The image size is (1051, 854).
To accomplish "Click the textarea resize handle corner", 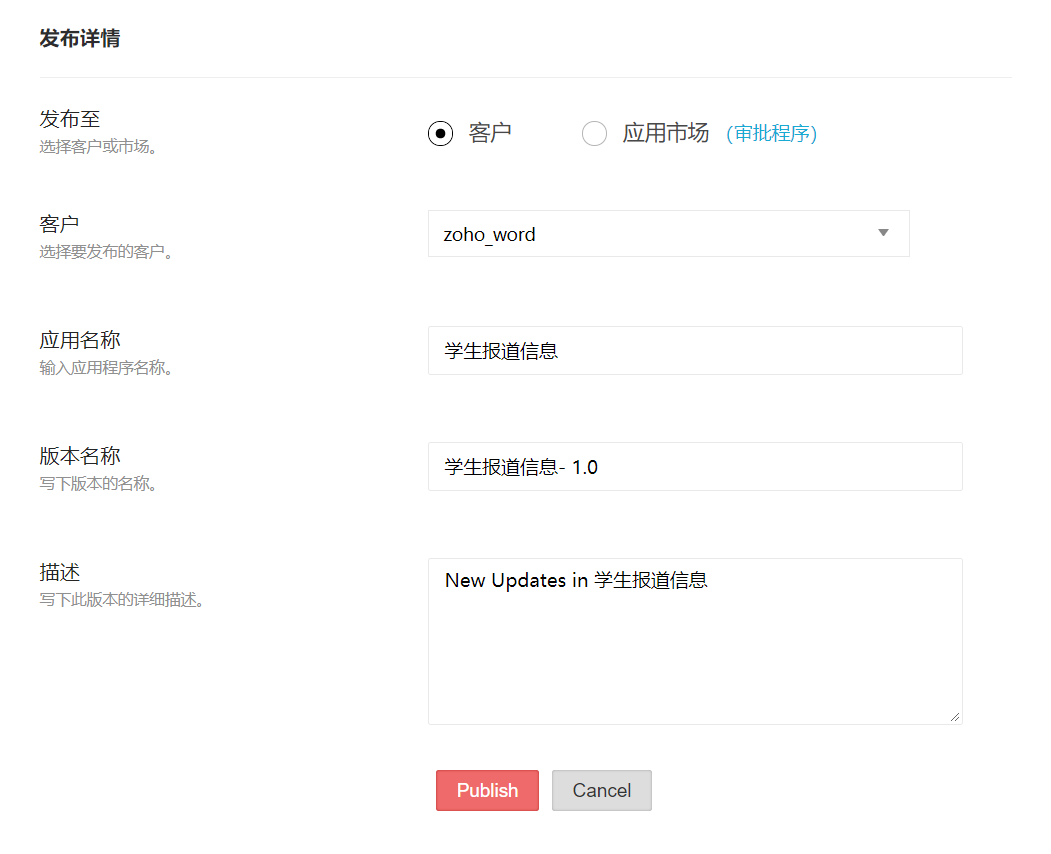I will click(x=955, y=716).
